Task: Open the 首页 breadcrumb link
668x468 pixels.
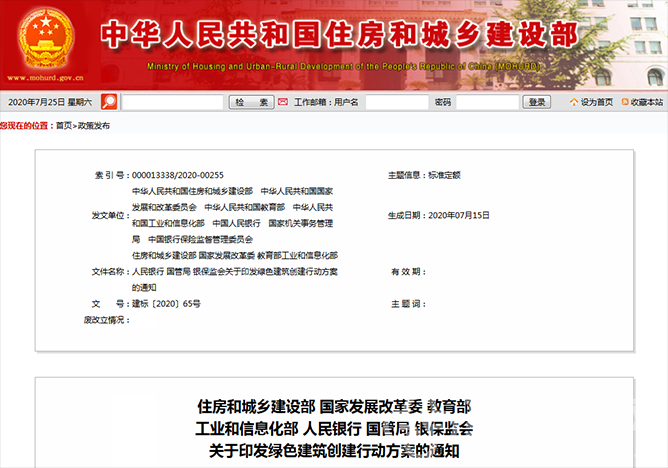Action: click(64, 126)
